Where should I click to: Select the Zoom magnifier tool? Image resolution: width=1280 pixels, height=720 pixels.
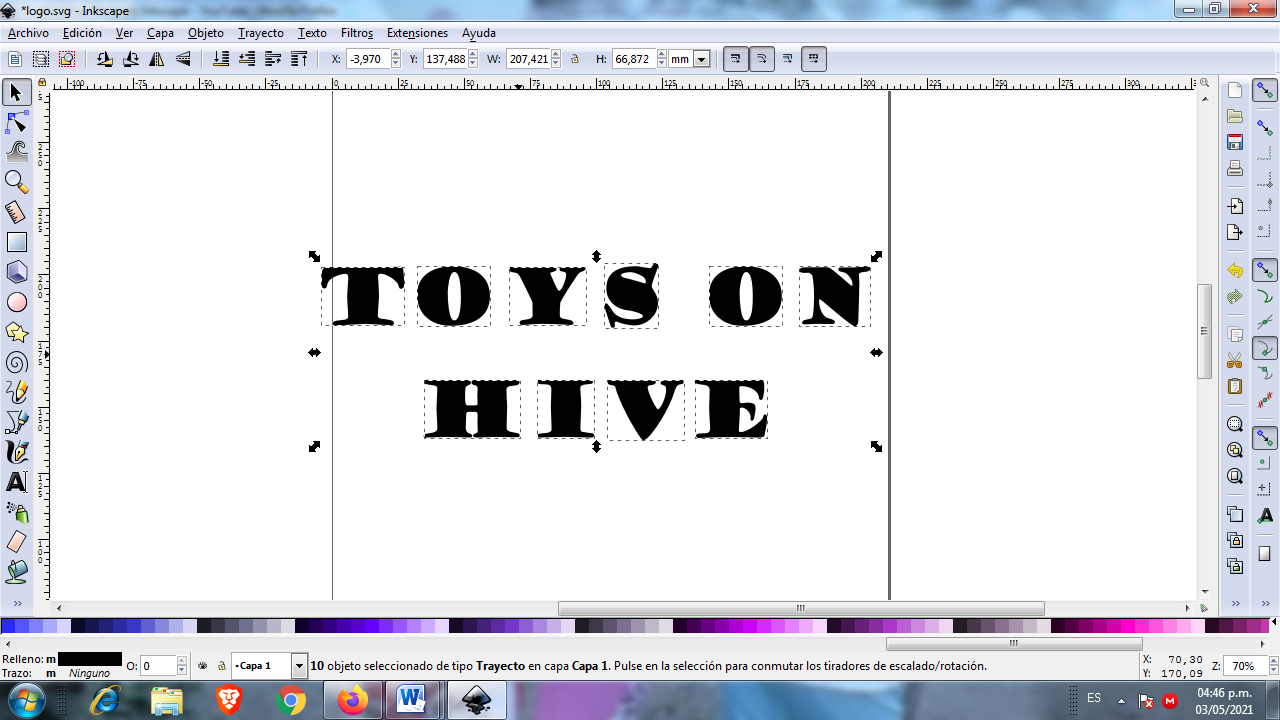pos(16,182)
